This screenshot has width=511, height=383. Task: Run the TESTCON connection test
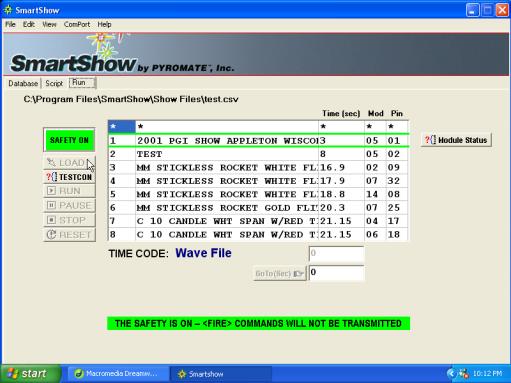pos(69,177)
